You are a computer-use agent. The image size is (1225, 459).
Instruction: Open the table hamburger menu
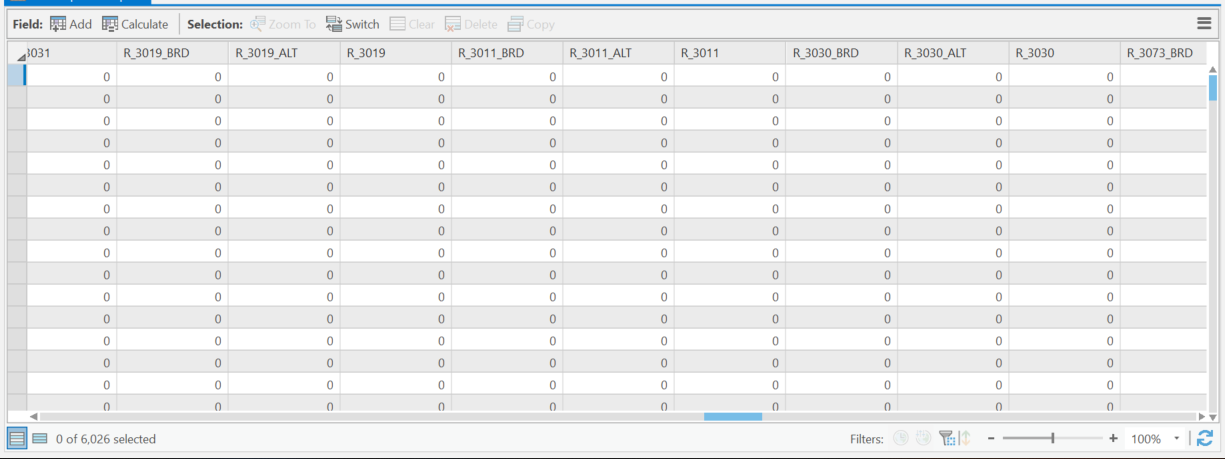pyautogui.click(x=1204, y=24)
